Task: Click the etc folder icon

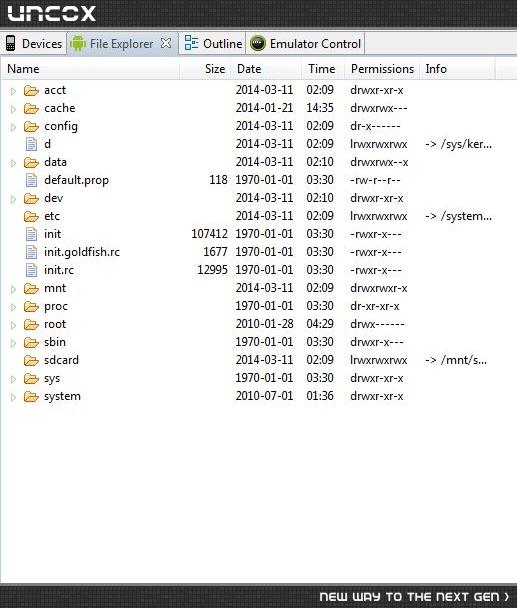Action: (31, 216)
